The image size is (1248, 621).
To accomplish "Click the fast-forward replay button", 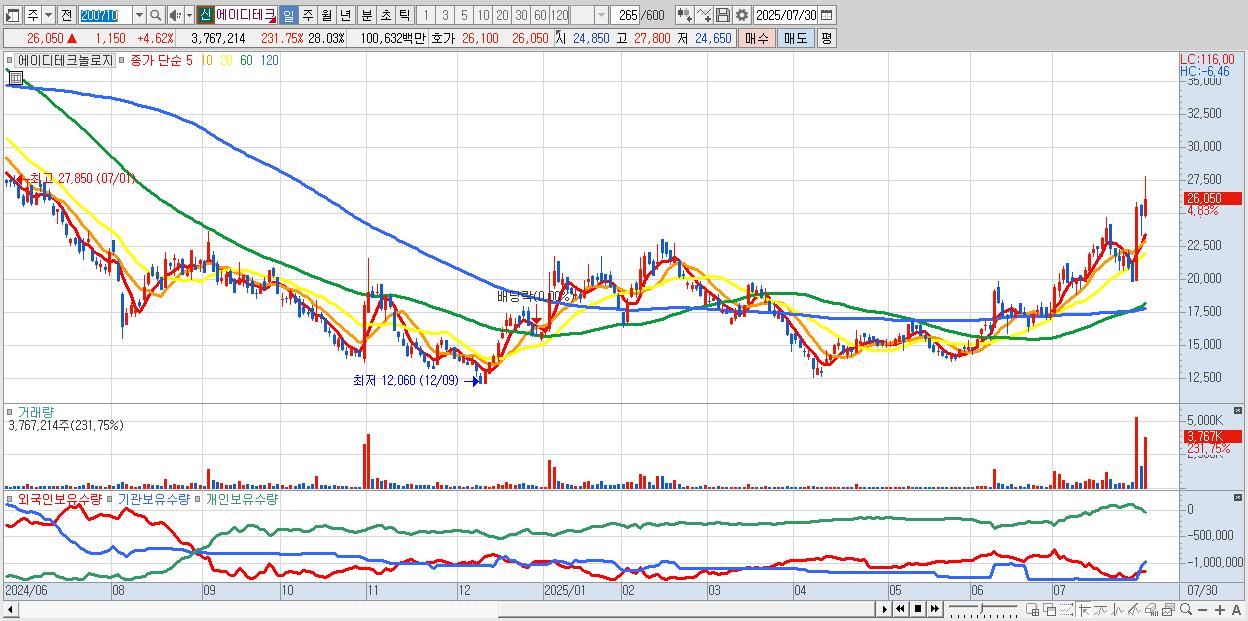I will pos(934,609).
